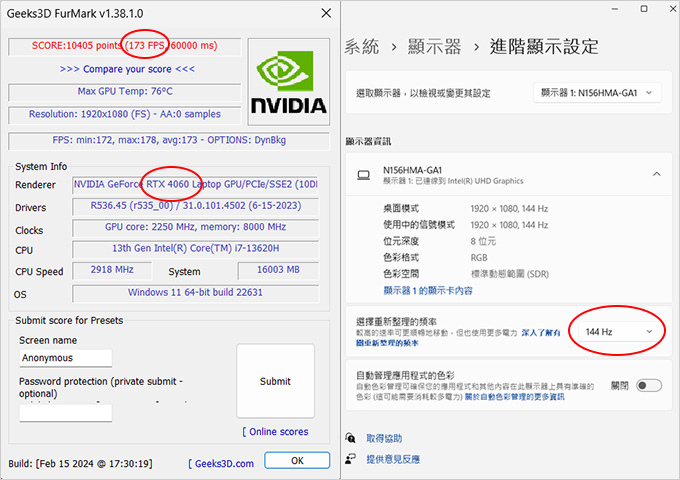This screenshot has height=480, width=680.
Task: Click the 取得協助 Get help link
Action: (x=384, y=438)
